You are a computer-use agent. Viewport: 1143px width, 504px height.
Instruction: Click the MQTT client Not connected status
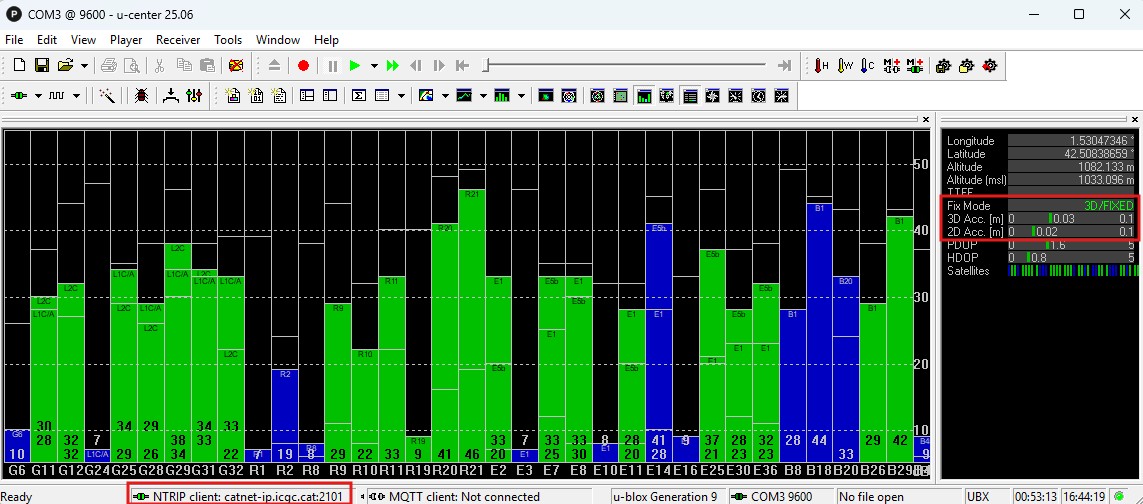pyautogui.click(x=462, y=496)
